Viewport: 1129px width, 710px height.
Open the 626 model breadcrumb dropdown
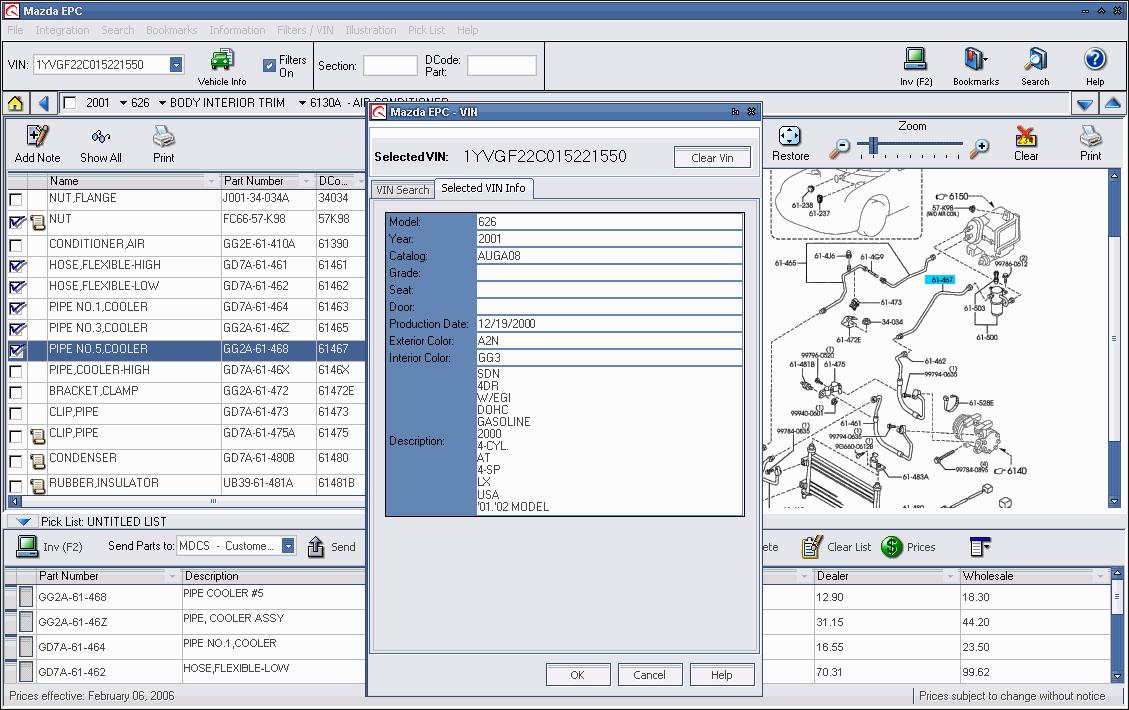tap(162, 103)
